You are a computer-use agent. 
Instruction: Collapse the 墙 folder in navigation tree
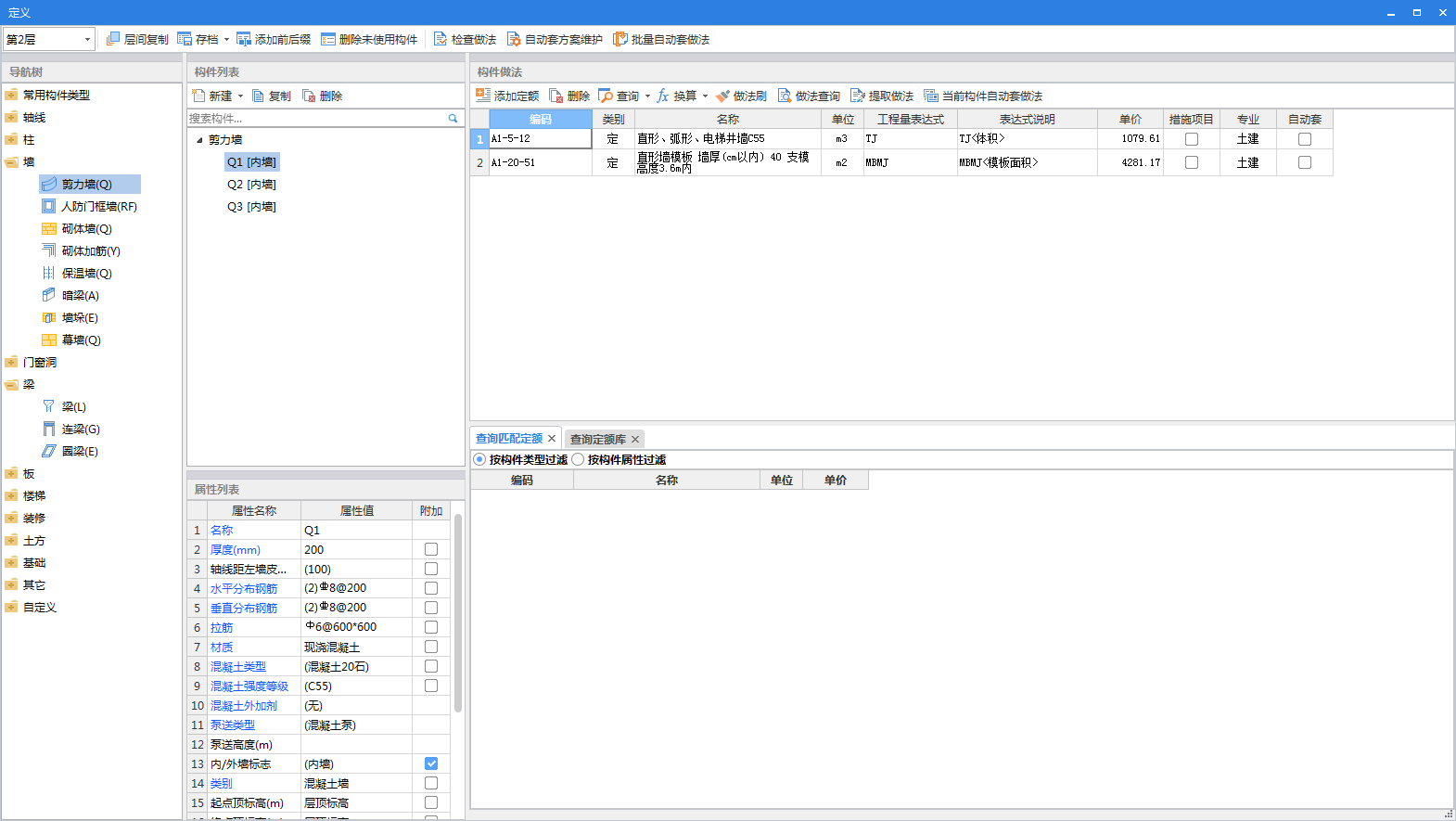coord(12,162)
